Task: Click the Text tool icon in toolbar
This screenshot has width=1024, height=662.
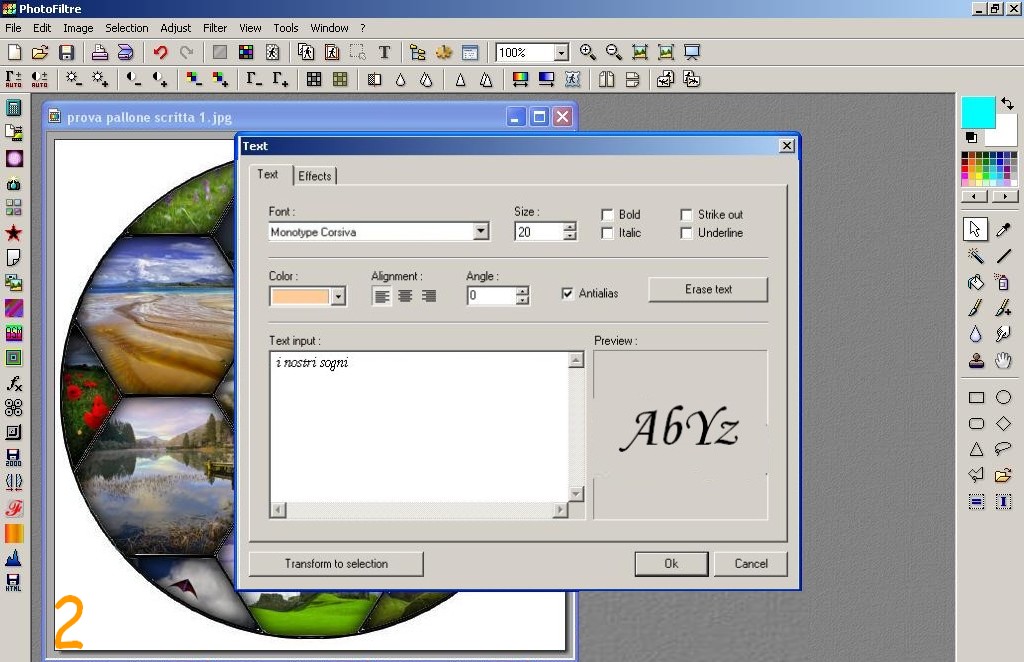Action: [384, 53]
